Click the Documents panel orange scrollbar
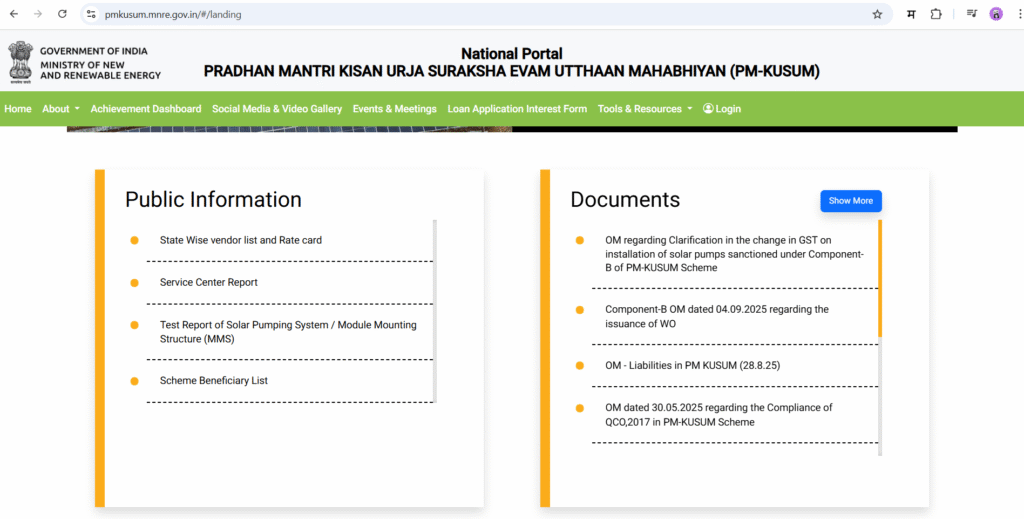The height and width of the screenshot is (519, 1024). tap(880, 278)
